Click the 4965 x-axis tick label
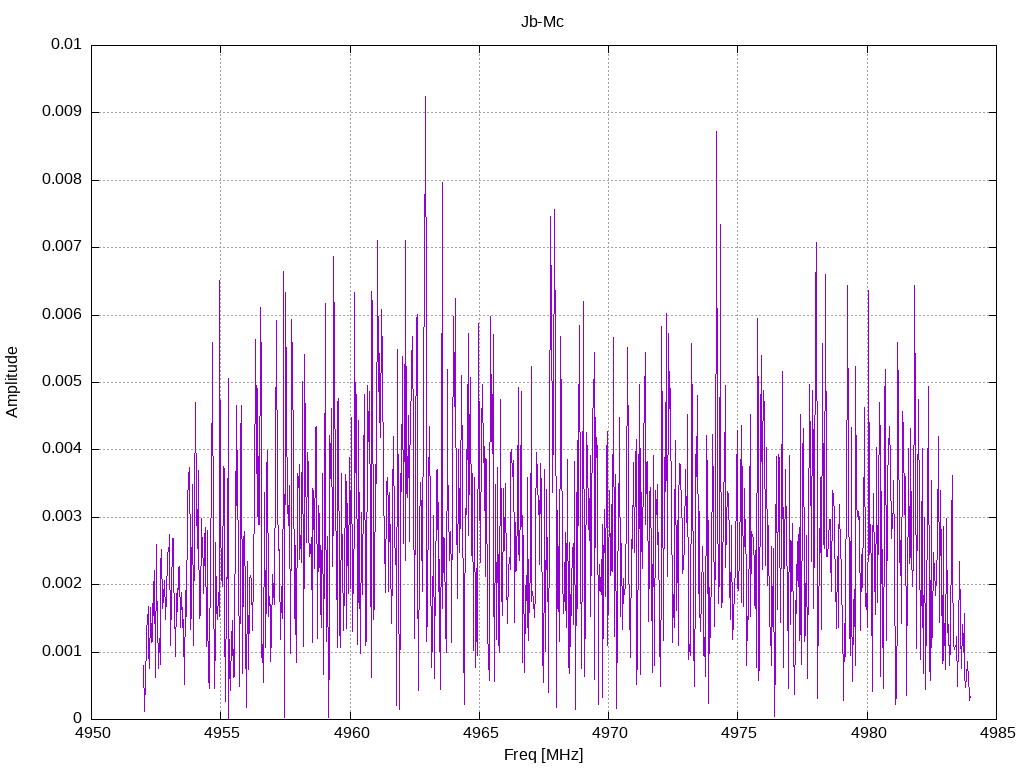The width and height of the screenshot is (1024, 768). pos(480,733)
